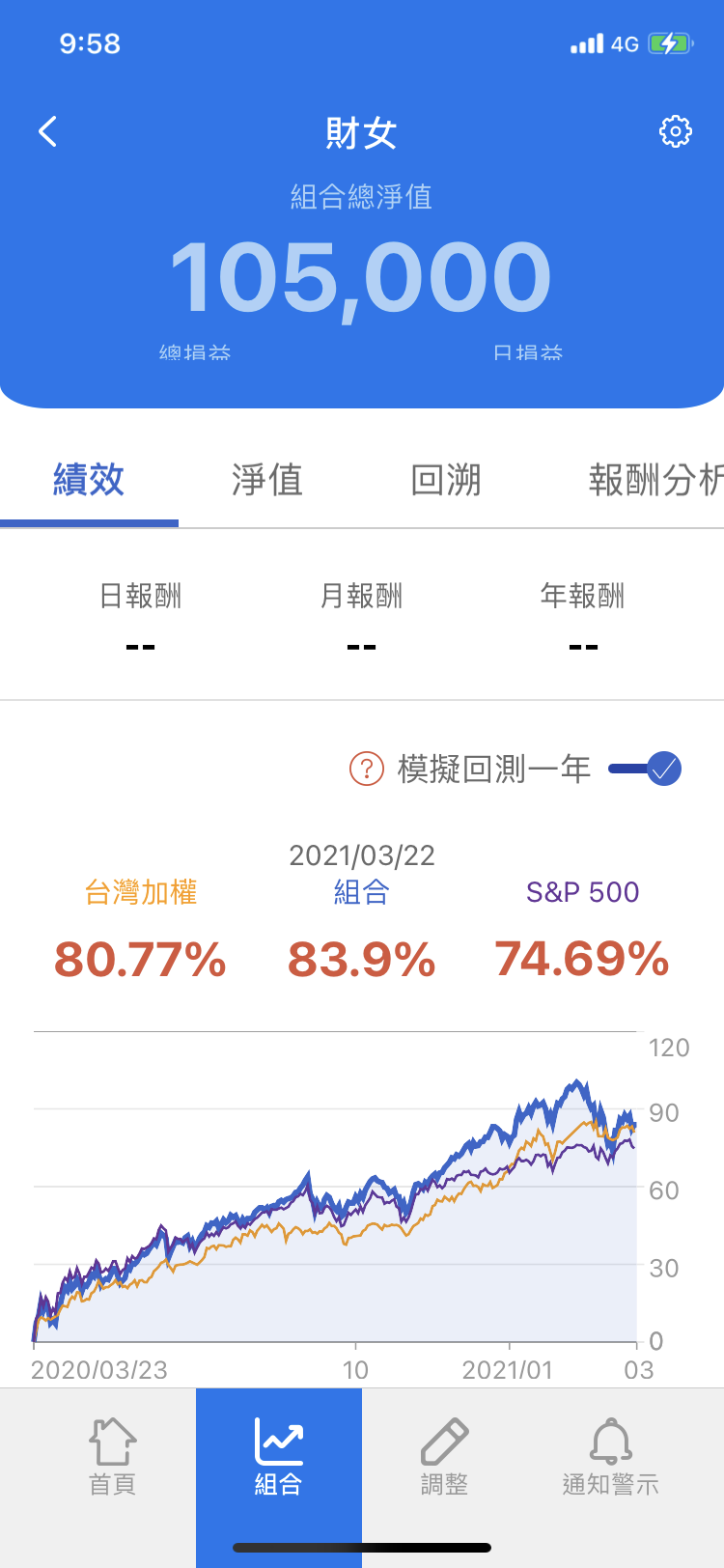This screenshot has width=724, height=1568.
Task: Tap the 105,000 net value figure
Action: (361, 278)
